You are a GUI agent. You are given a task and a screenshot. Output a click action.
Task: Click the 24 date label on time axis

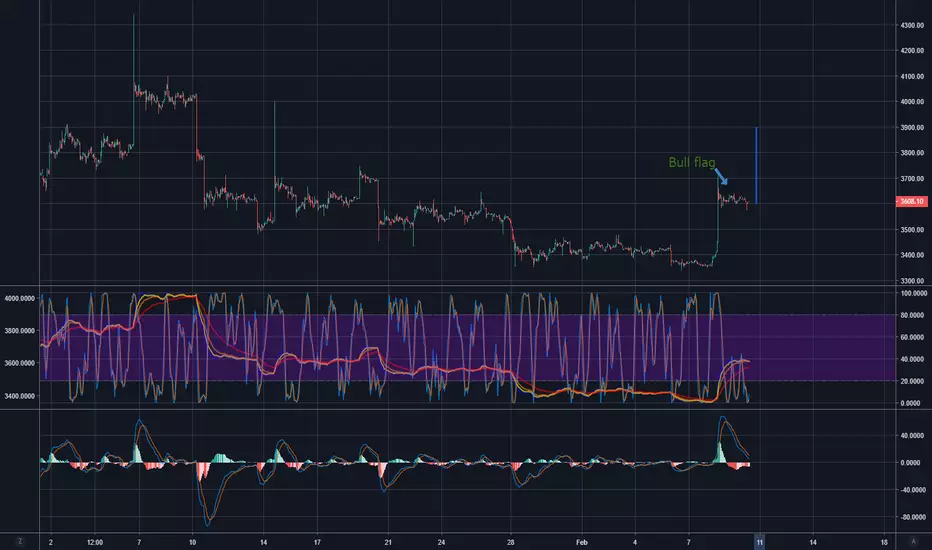tap(441, 542)
